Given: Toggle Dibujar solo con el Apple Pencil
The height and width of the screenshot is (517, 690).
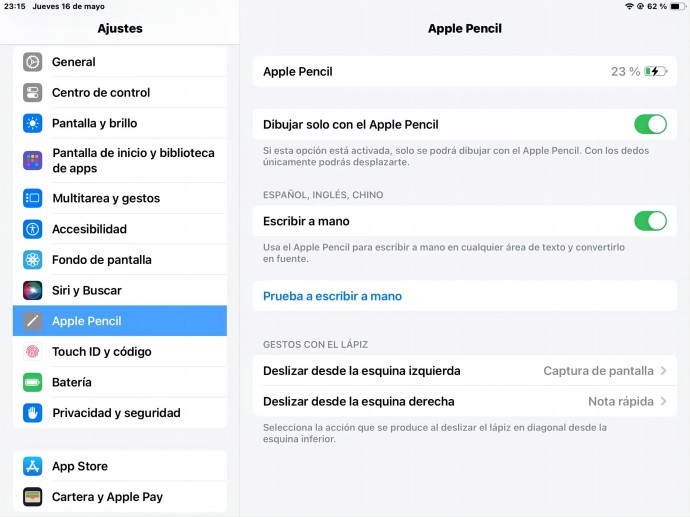Looking at the screenshot, I should [x=650, y=125].
